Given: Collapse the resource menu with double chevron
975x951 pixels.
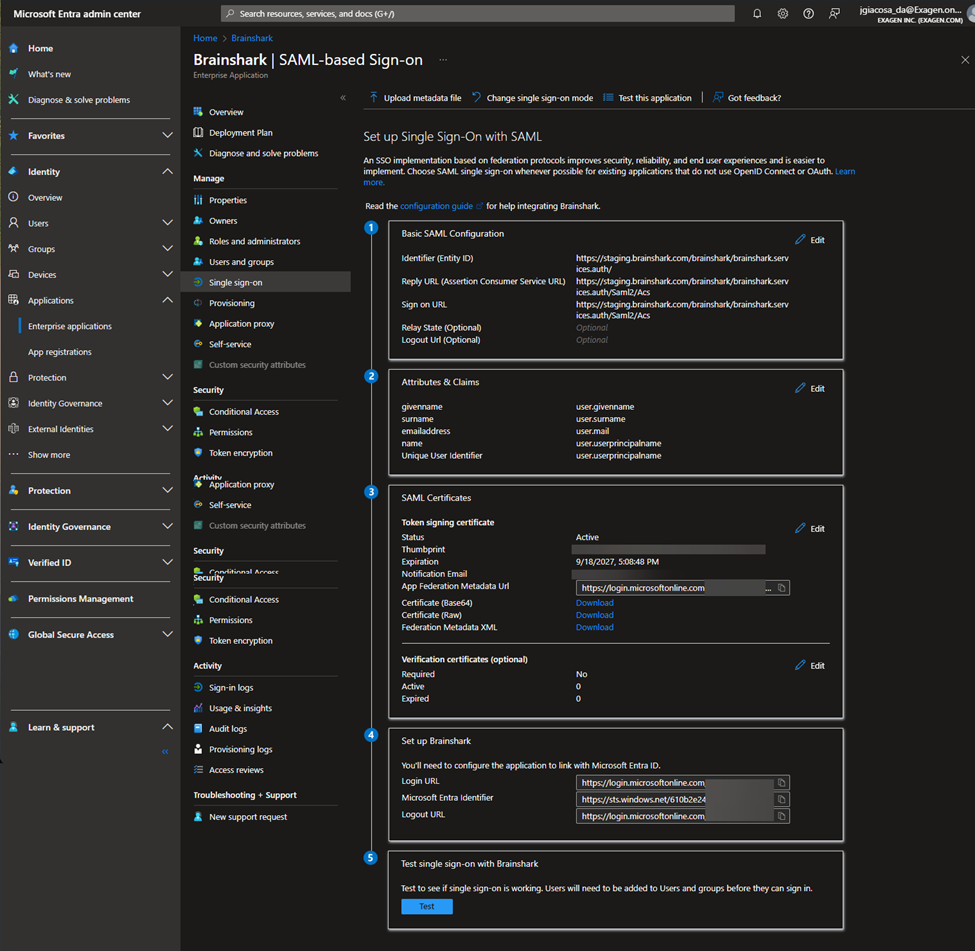Looking at the screenshot, I should coord(343,98).
